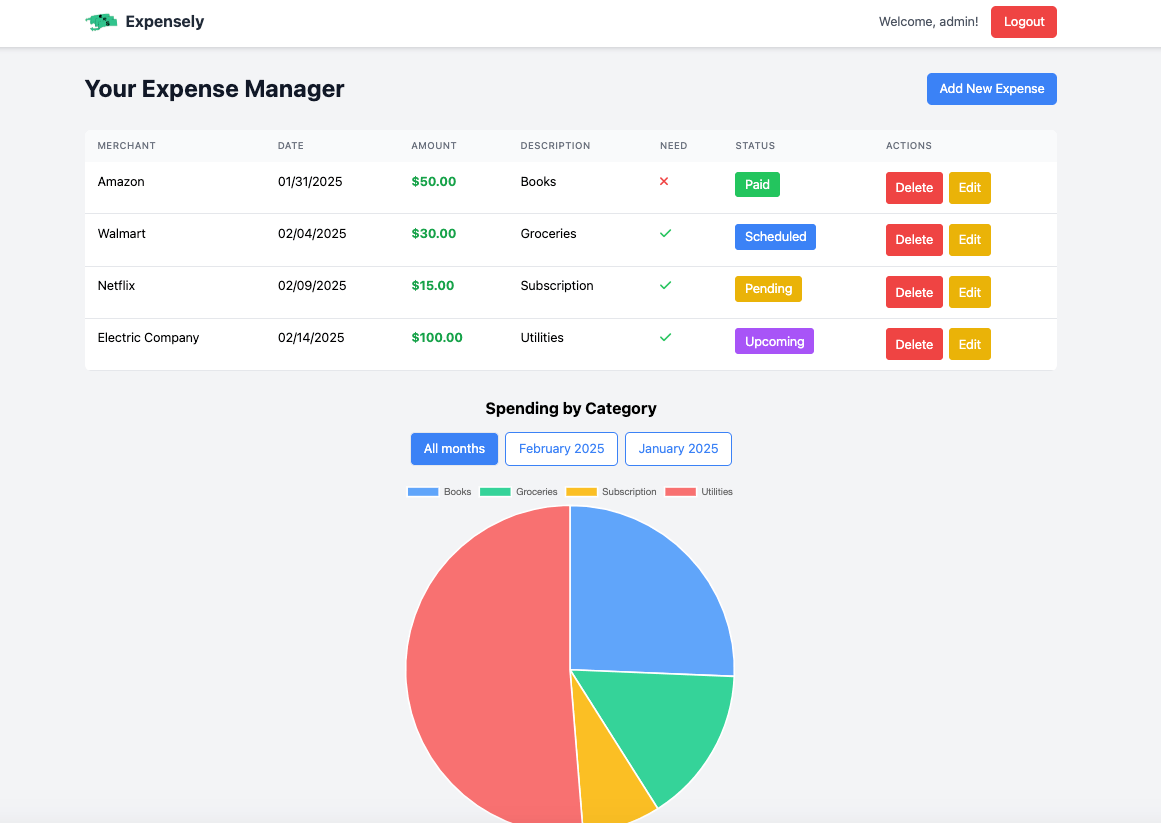Log out using the Logout button

(x=1023, y=22)
